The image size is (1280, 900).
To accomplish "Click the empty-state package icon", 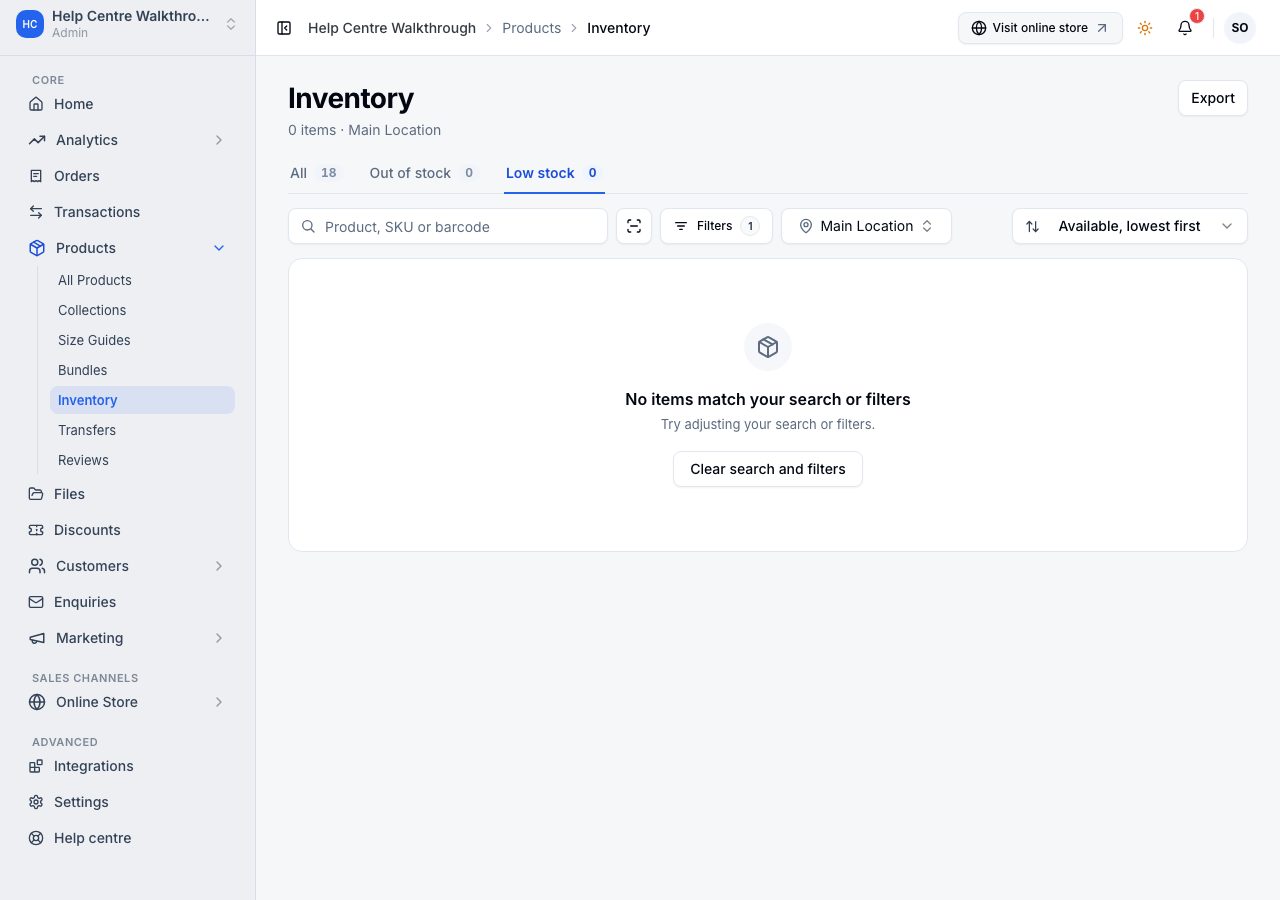I will click(x=768, y=347).
